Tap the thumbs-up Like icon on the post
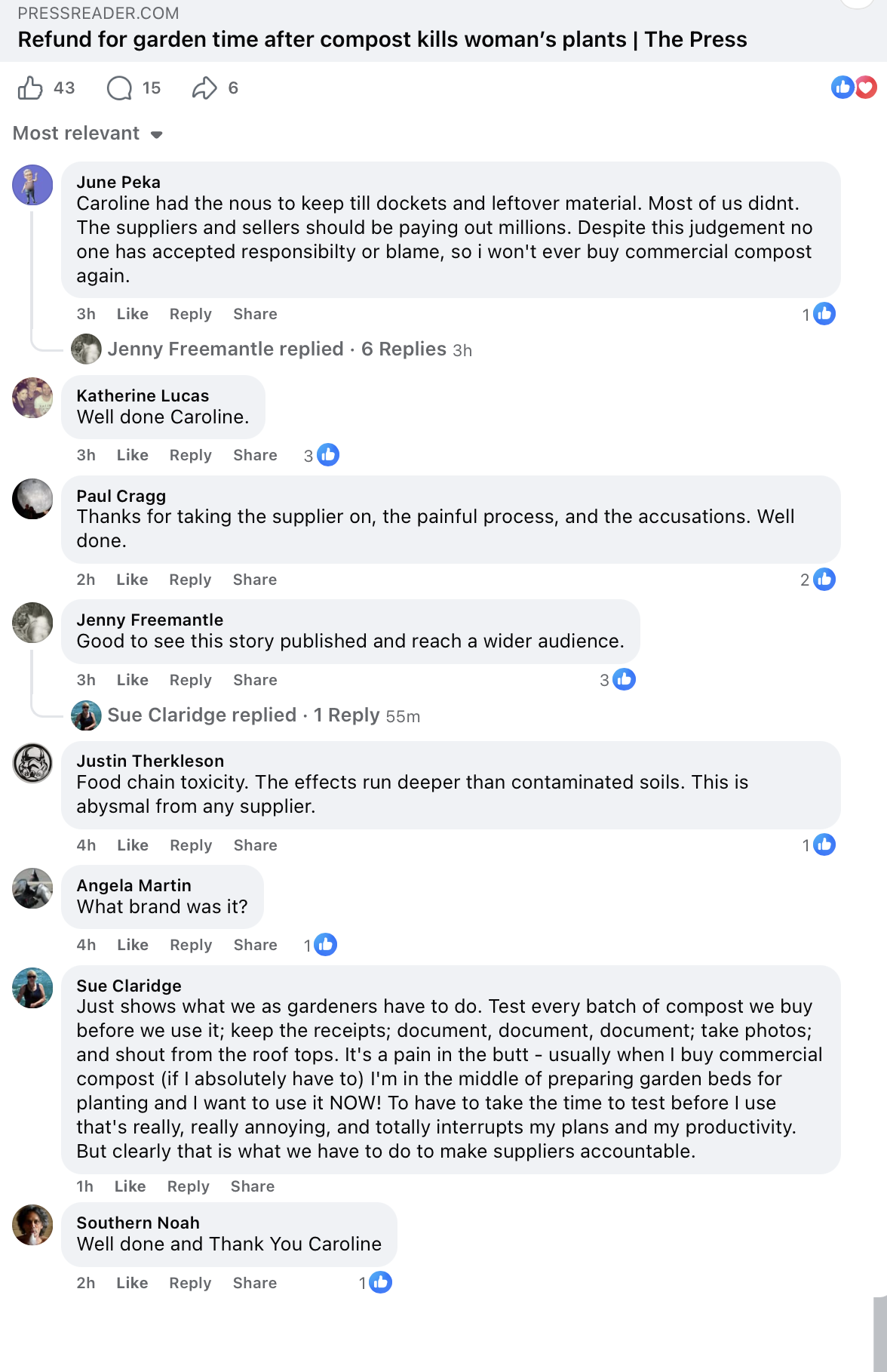Viewport: 887px width, 1372px height. pos(30,88)
